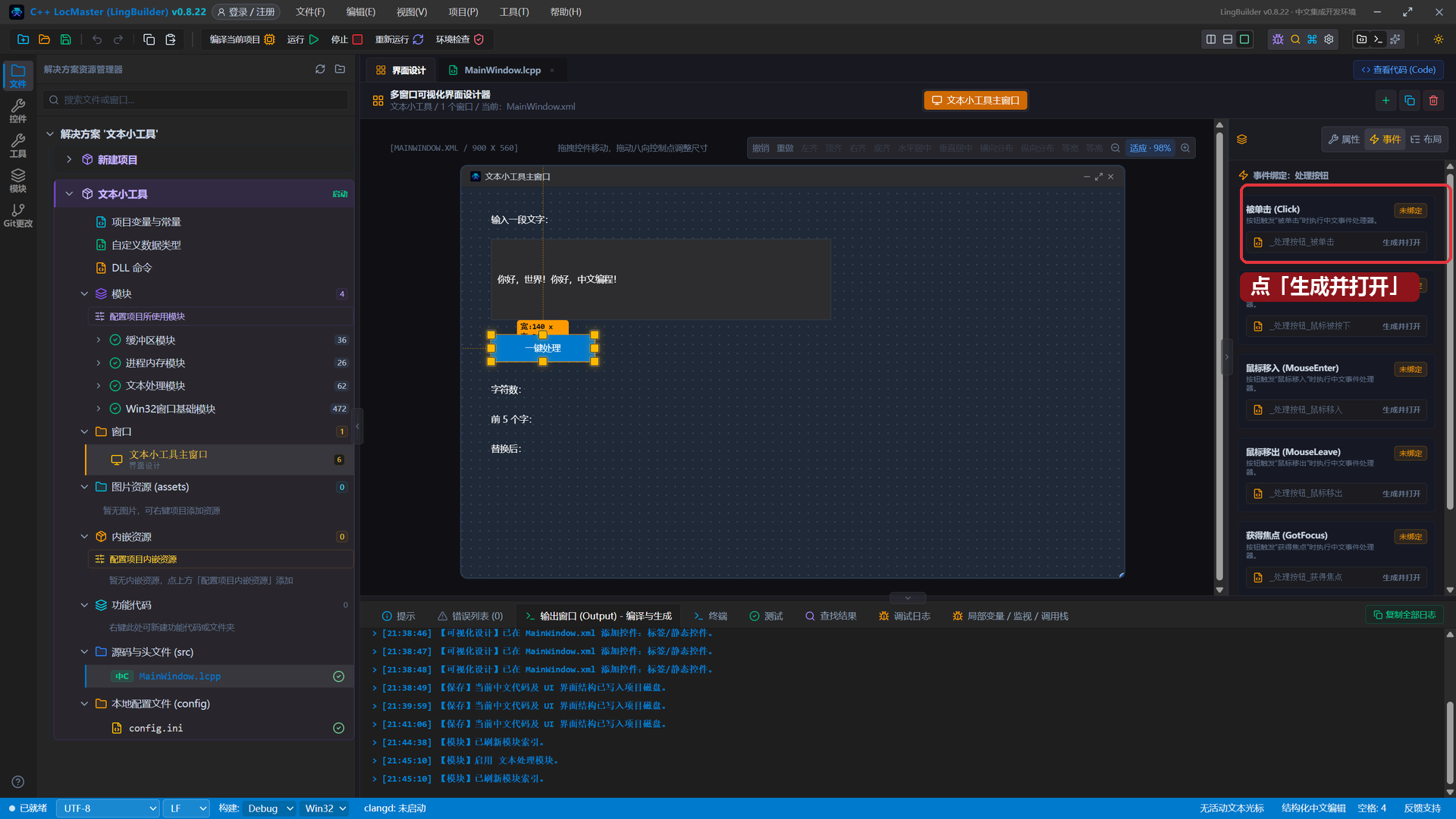
Task: Click the open folder toolbar icon
Action: click(x=44, y=39)
